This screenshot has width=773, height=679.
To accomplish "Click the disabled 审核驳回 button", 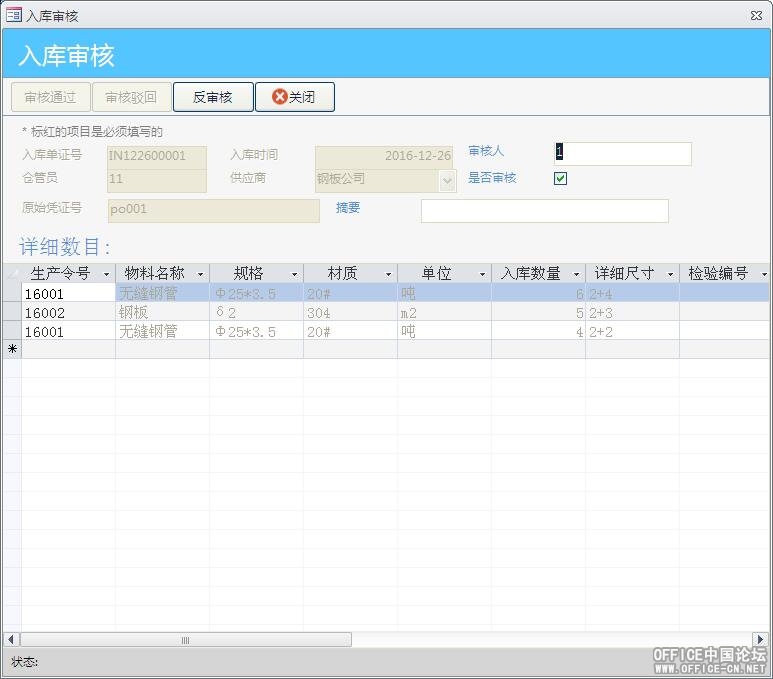I will (x=132, y=97).
